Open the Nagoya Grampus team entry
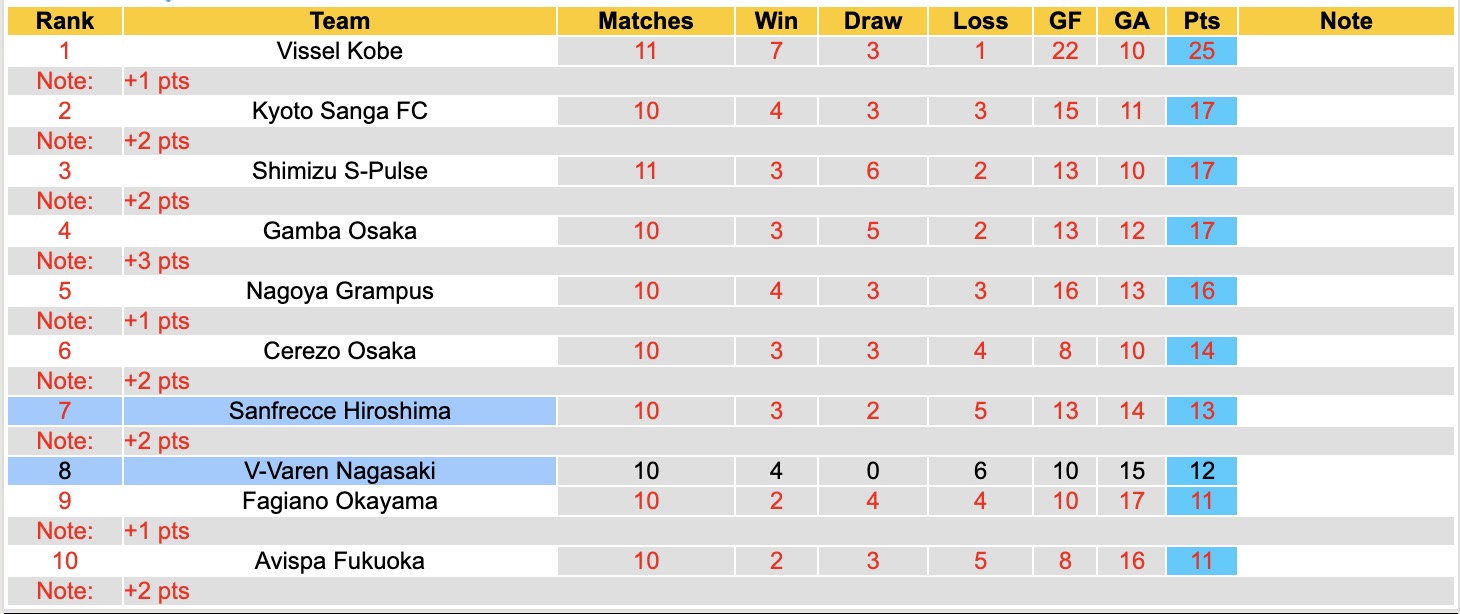 coord(339,291)
